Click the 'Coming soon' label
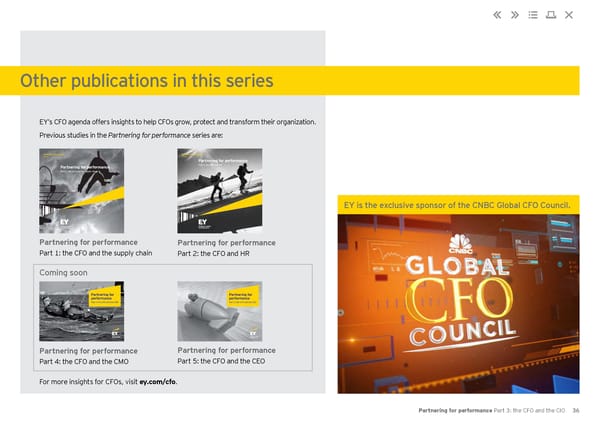600x424 pixels. tap(63, 272)
